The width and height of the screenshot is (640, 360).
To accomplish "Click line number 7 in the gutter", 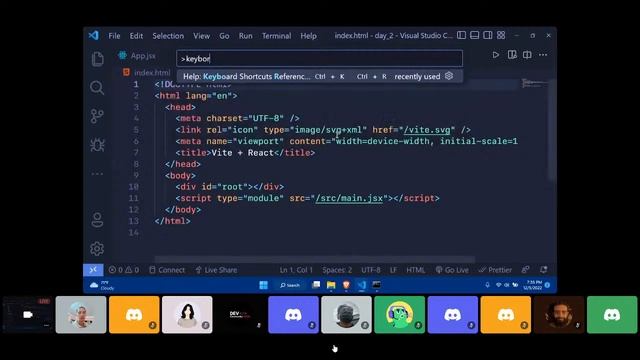I will pyautogui.click(x=136, y=153).
